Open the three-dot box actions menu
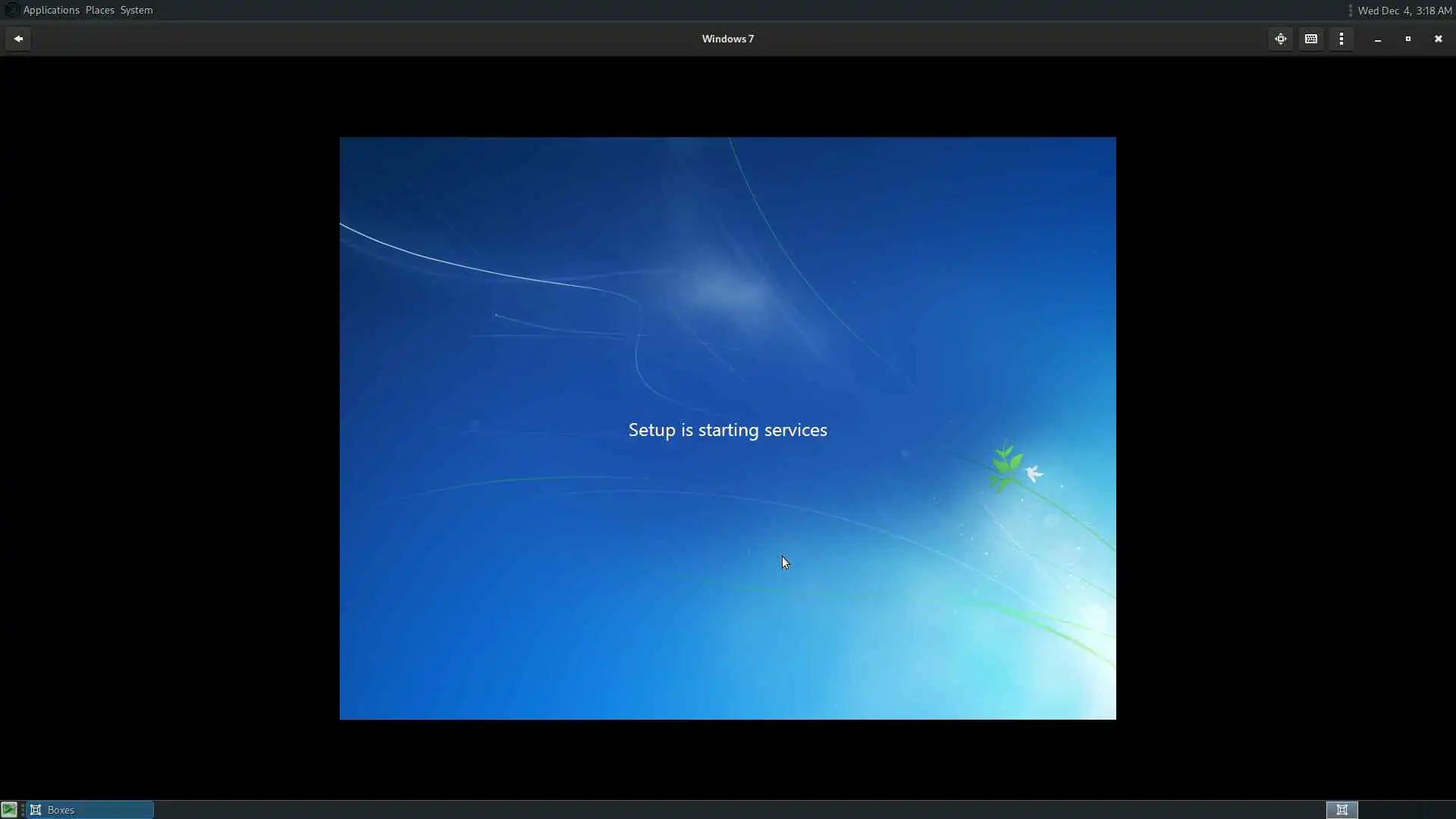This screenshot has height=819, width=1456. tap(1341, 39)
